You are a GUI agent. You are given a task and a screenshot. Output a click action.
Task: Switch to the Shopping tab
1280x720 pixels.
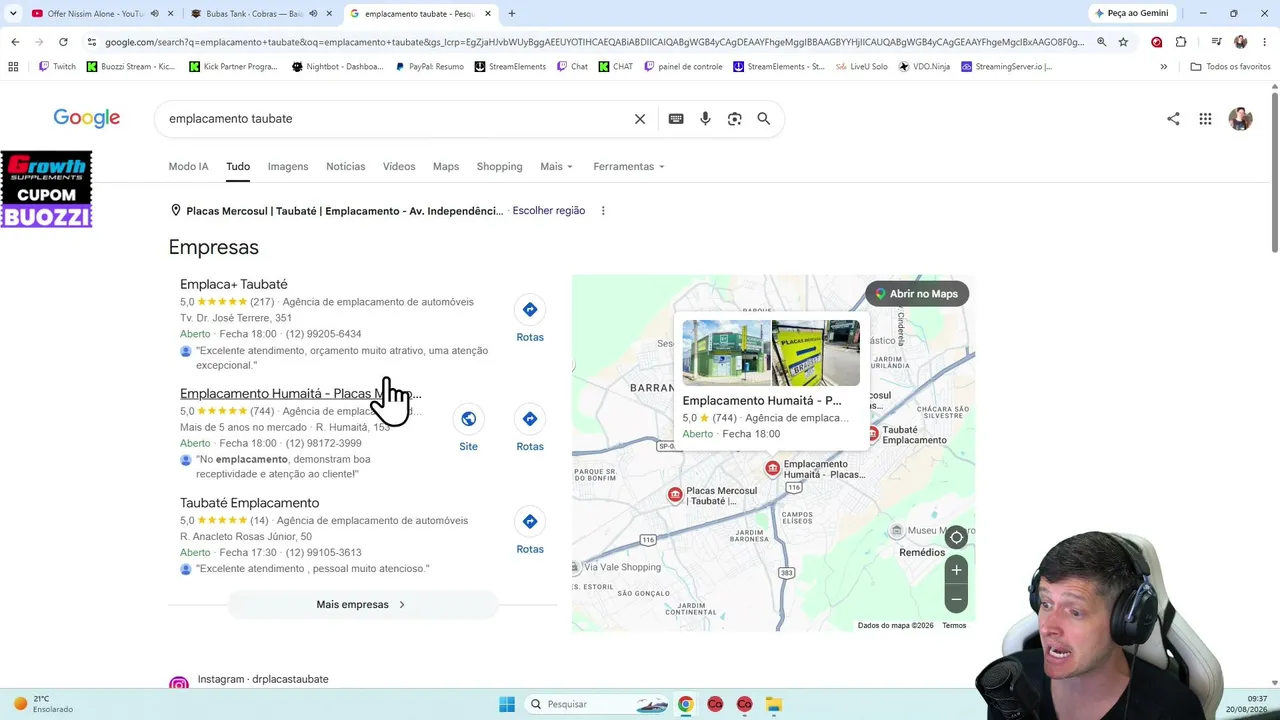tap(499, 167)
